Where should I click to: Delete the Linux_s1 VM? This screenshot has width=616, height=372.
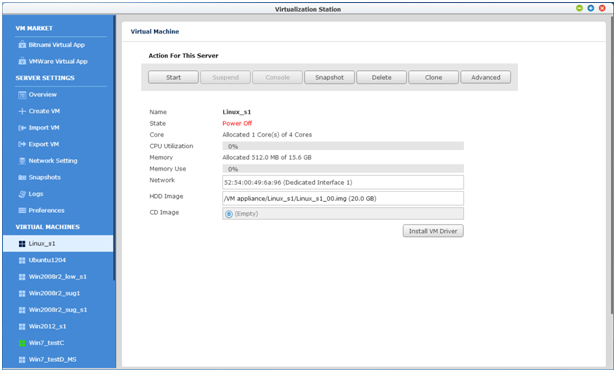click(381, 77)
